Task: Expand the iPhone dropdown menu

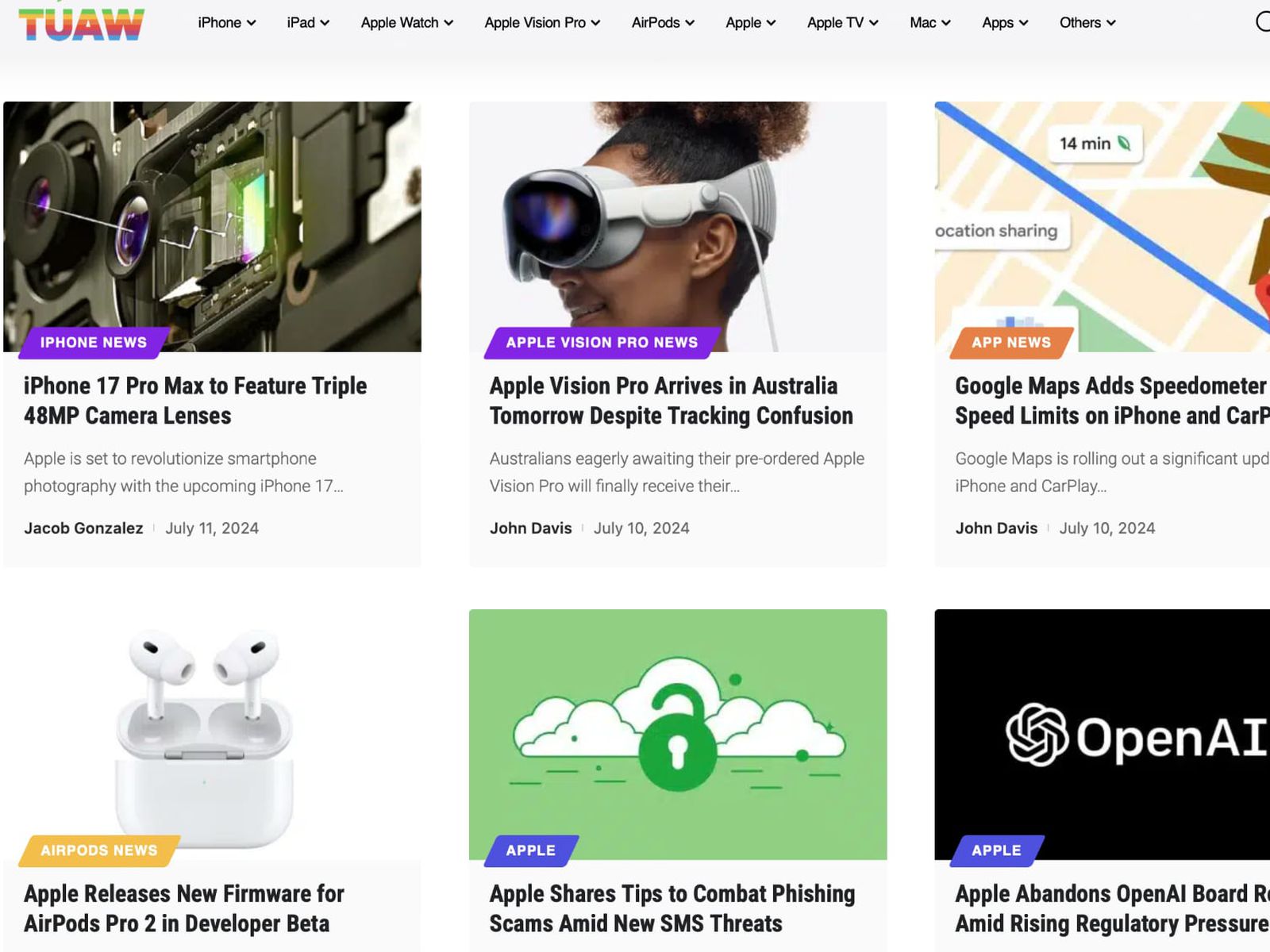Action: (x=226, y=23)
